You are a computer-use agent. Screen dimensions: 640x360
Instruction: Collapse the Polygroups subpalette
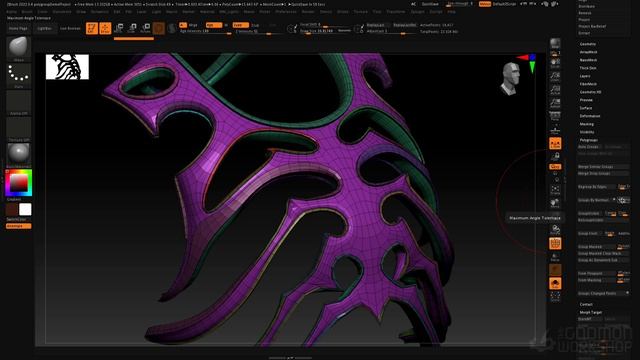[x=588, y=140]
